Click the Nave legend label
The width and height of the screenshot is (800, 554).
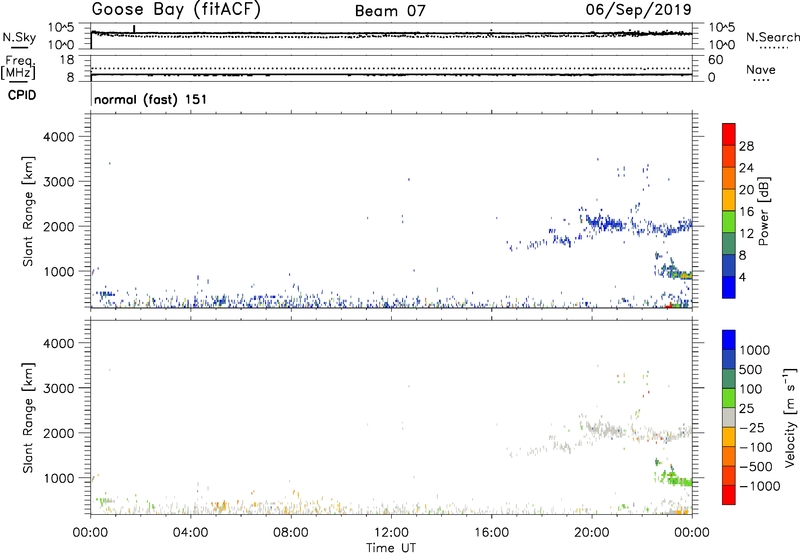click(x=761, y=70)
